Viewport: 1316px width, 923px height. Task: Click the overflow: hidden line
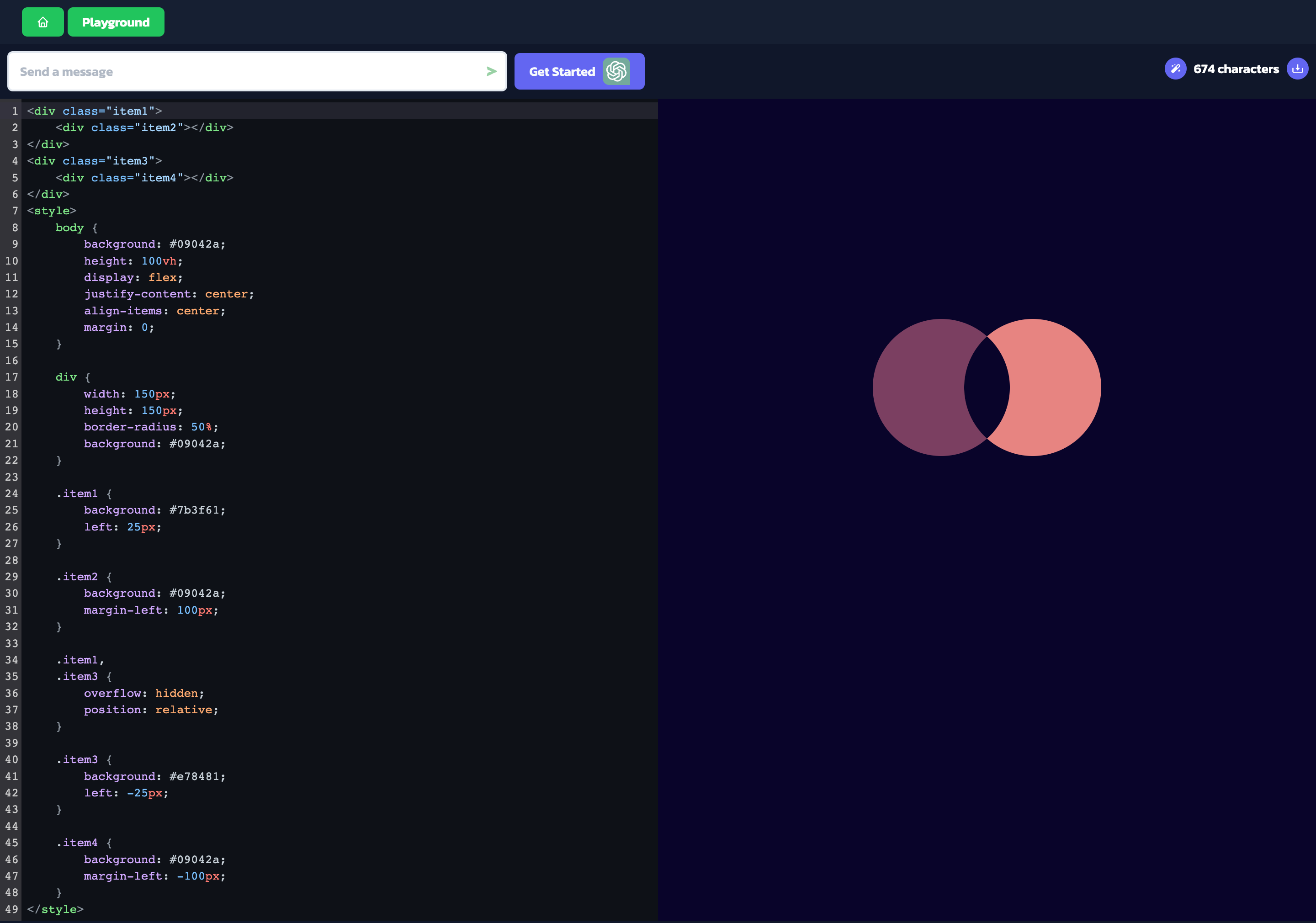[144, 693]
